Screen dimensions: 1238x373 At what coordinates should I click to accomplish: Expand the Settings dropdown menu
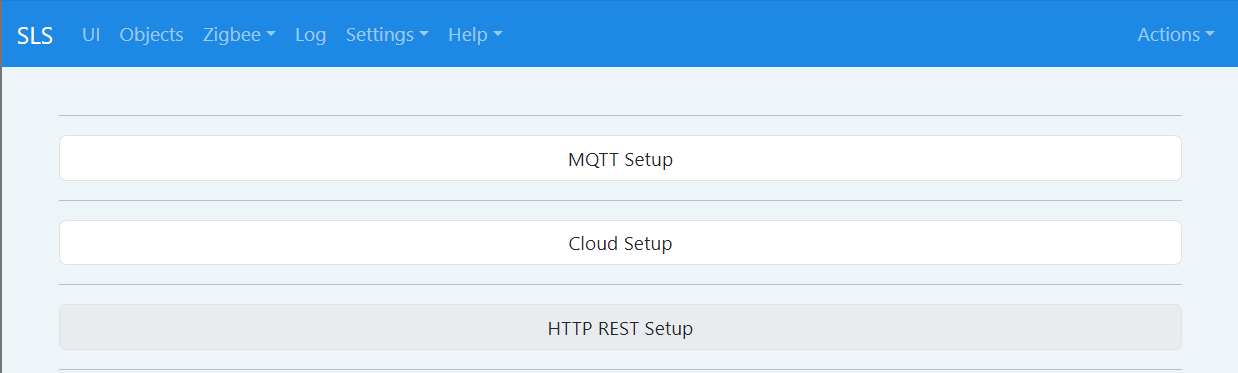[x=387, y=34]
